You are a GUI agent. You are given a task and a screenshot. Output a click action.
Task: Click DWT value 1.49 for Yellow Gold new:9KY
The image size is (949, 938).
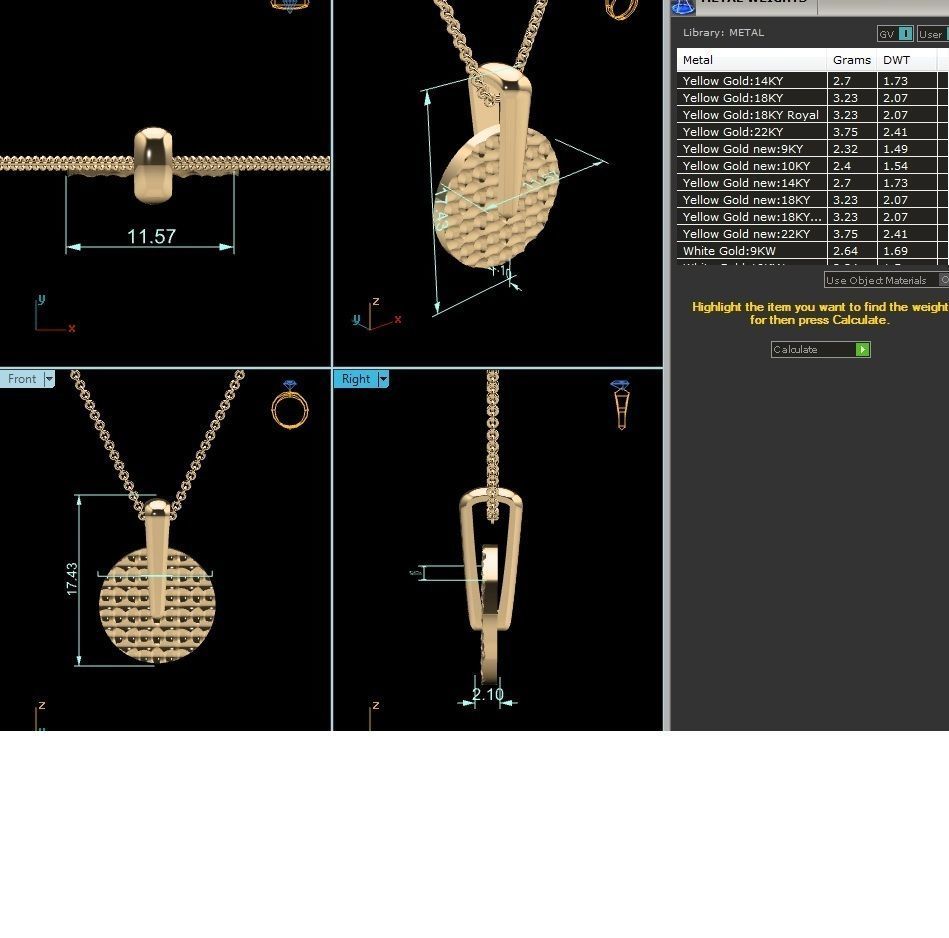pyautogui.click(x=895, y=148)
